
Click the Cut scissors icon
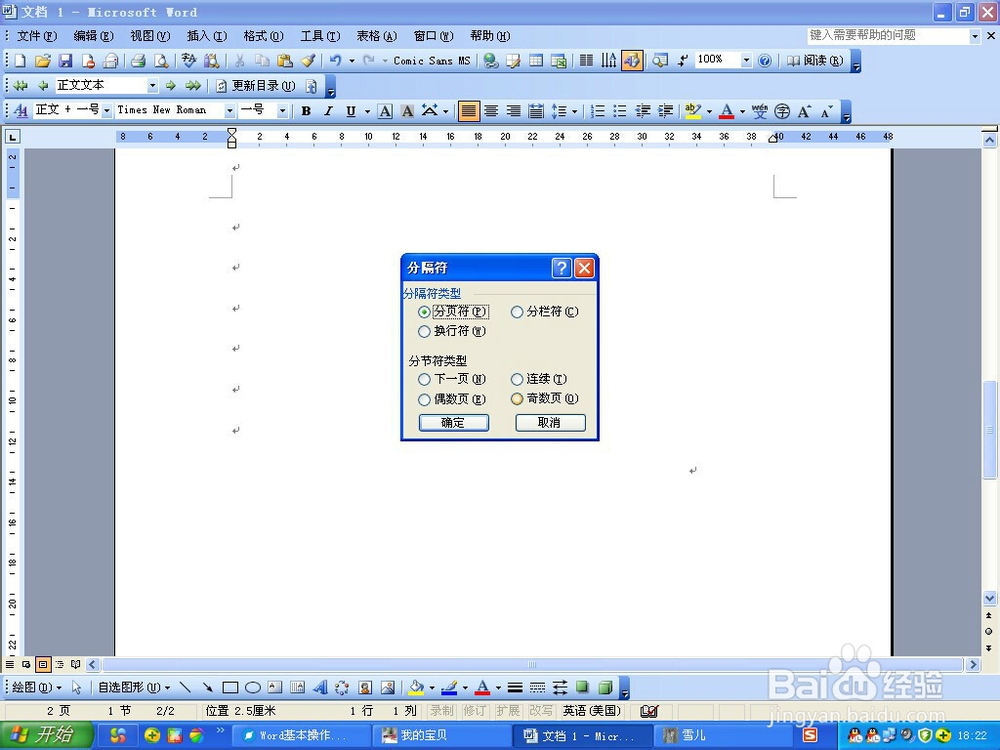(240, 61)
